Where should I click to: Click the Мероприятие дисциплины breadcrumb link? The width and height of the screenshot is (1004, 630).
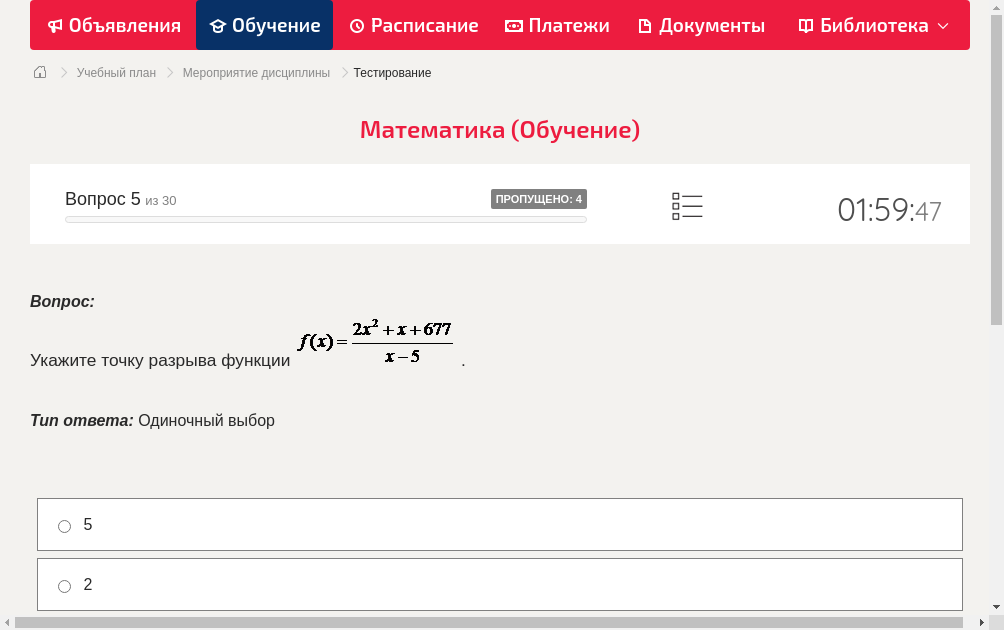pos(258,72)
